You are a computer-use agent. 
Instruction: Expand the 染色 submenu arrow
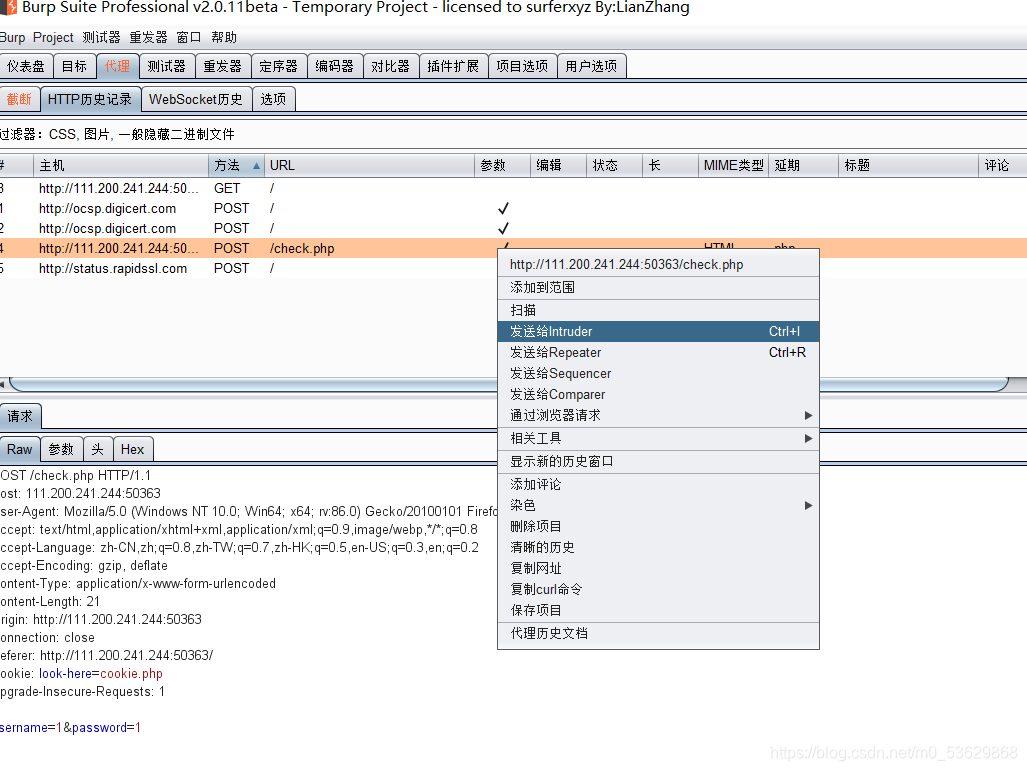click(x=808, y=506)
